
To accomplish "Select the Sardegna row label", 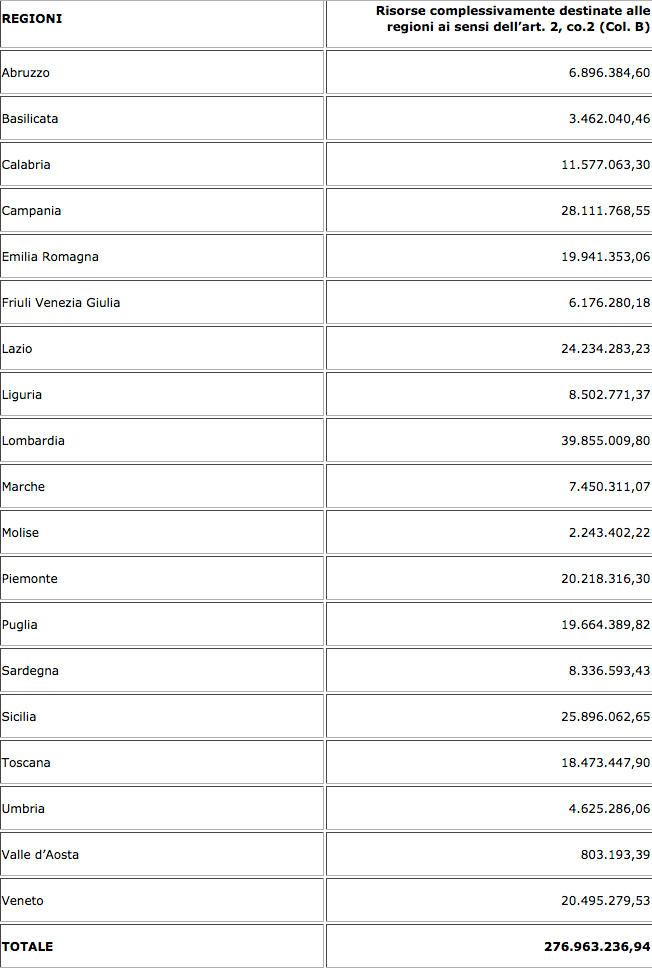I will [x=30, y=671].
